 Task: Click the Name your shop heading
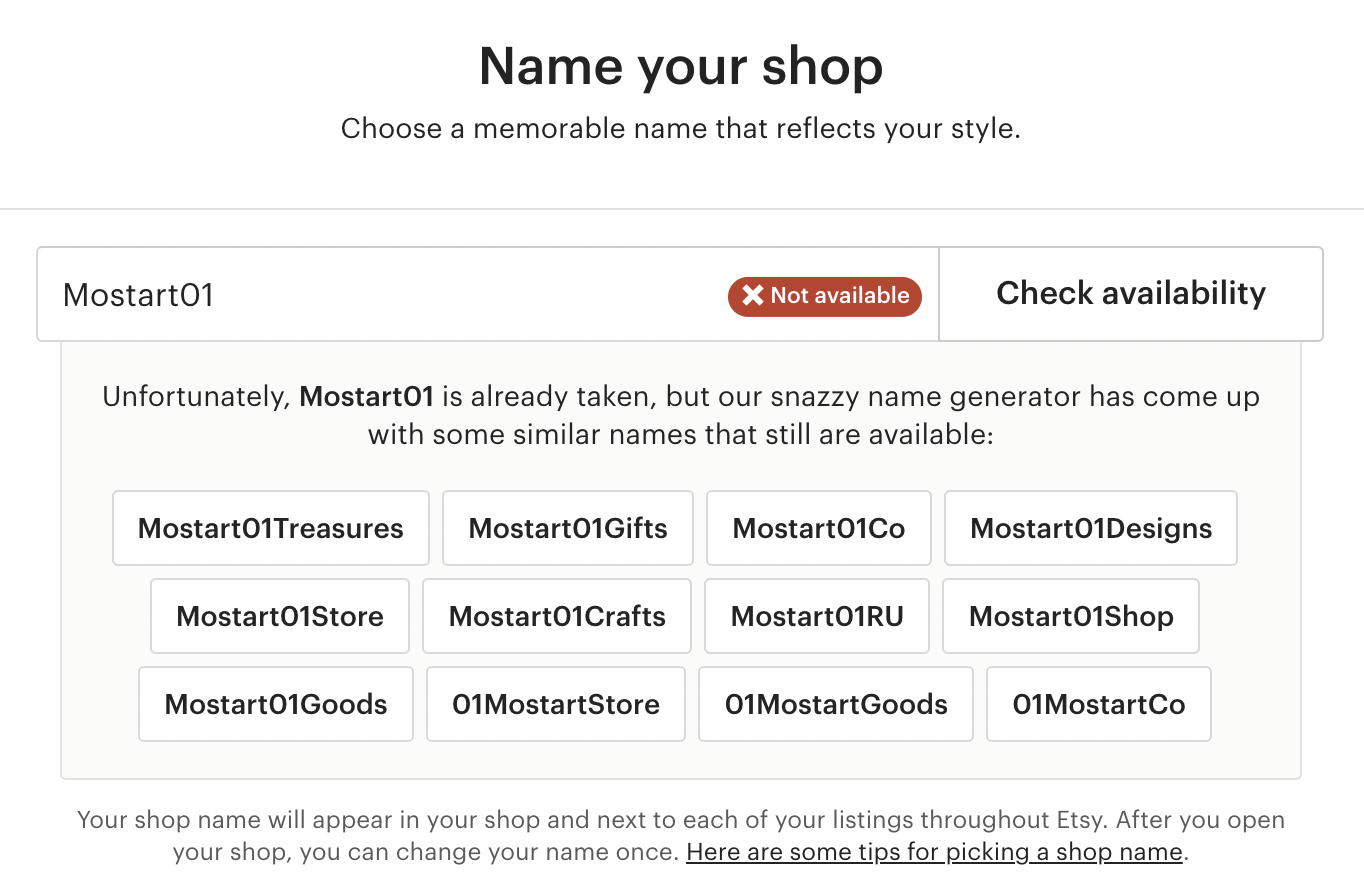[x=681, y=66]
